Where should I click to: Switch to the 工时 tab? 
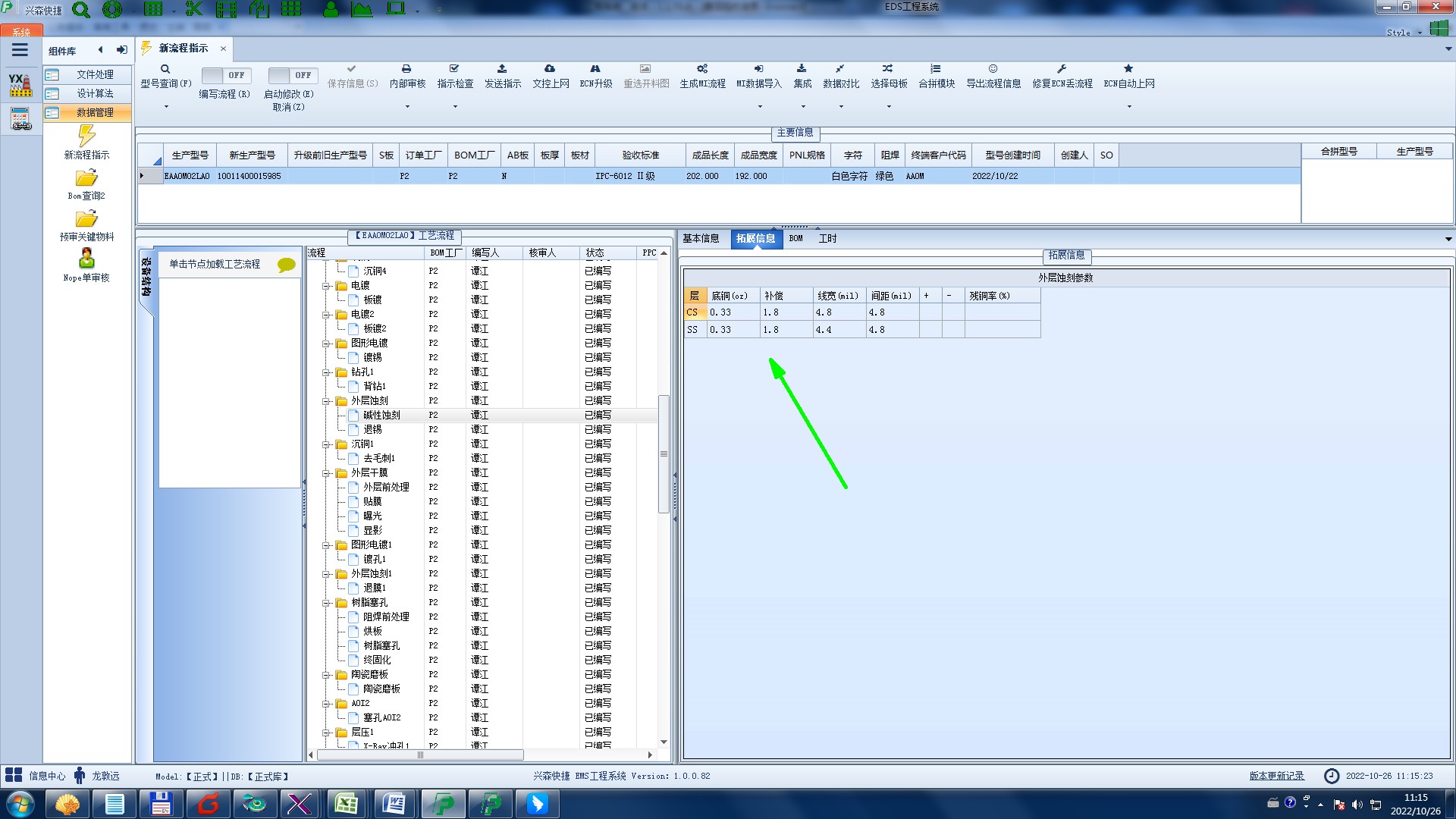click(827, 239)
